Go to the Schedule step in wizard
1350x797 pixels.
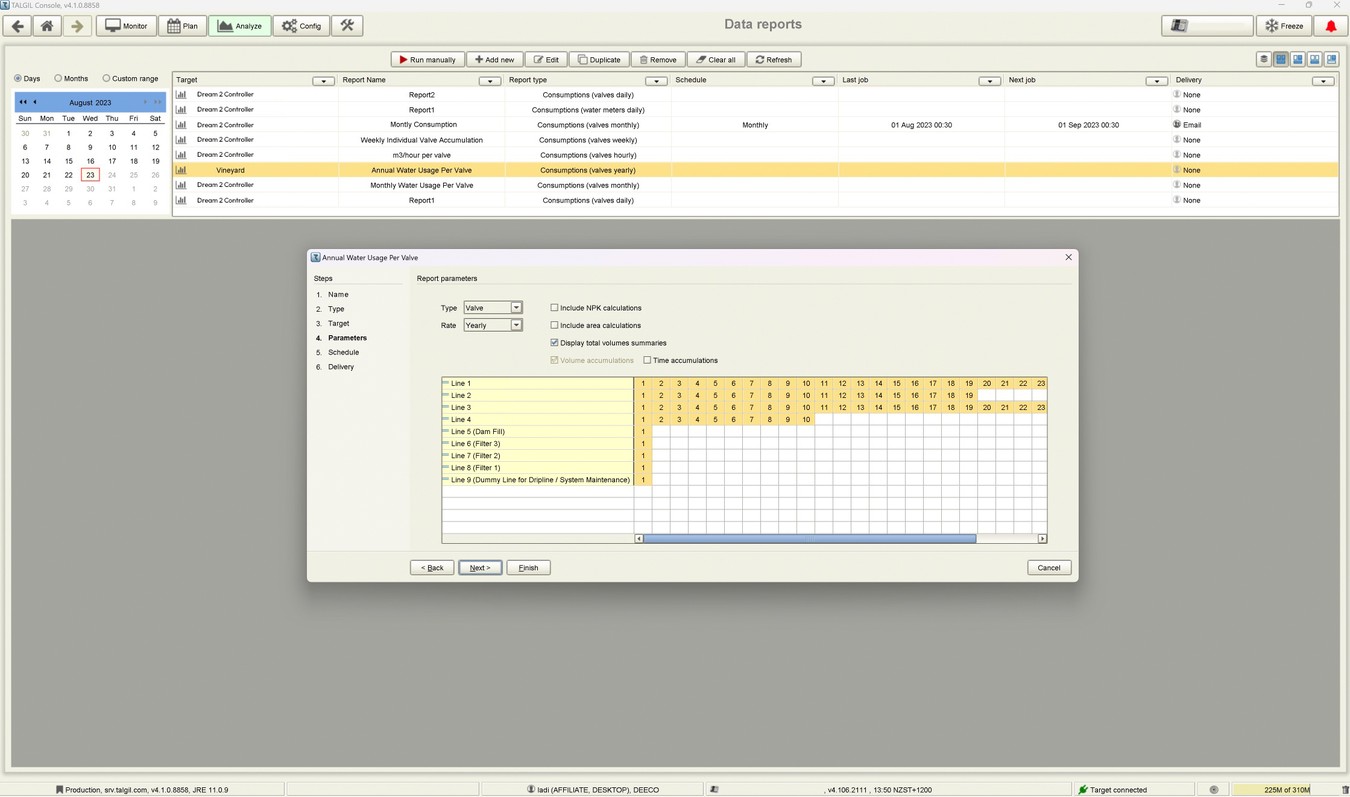pyautogui.click(x=343, y=352)
